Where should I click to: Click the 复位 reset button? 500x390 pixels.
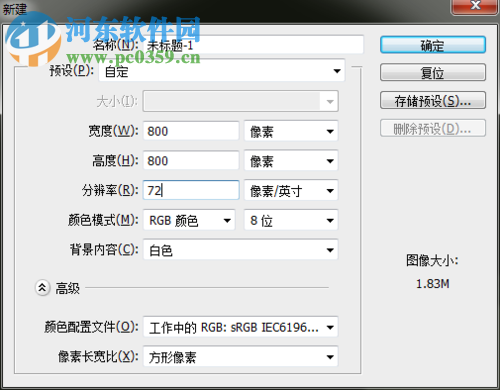coord(433,72)
